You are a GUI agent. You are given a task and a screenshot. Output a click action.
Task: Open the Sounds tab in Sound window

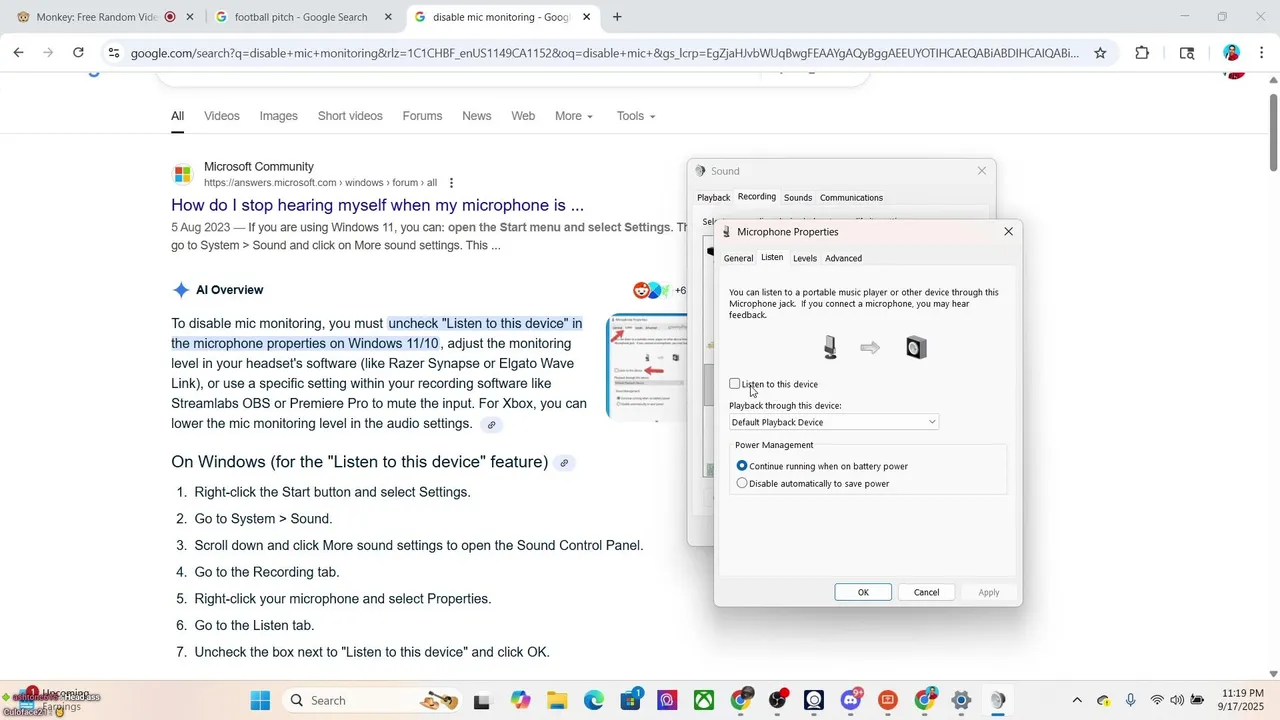click(x=798, y=198)
